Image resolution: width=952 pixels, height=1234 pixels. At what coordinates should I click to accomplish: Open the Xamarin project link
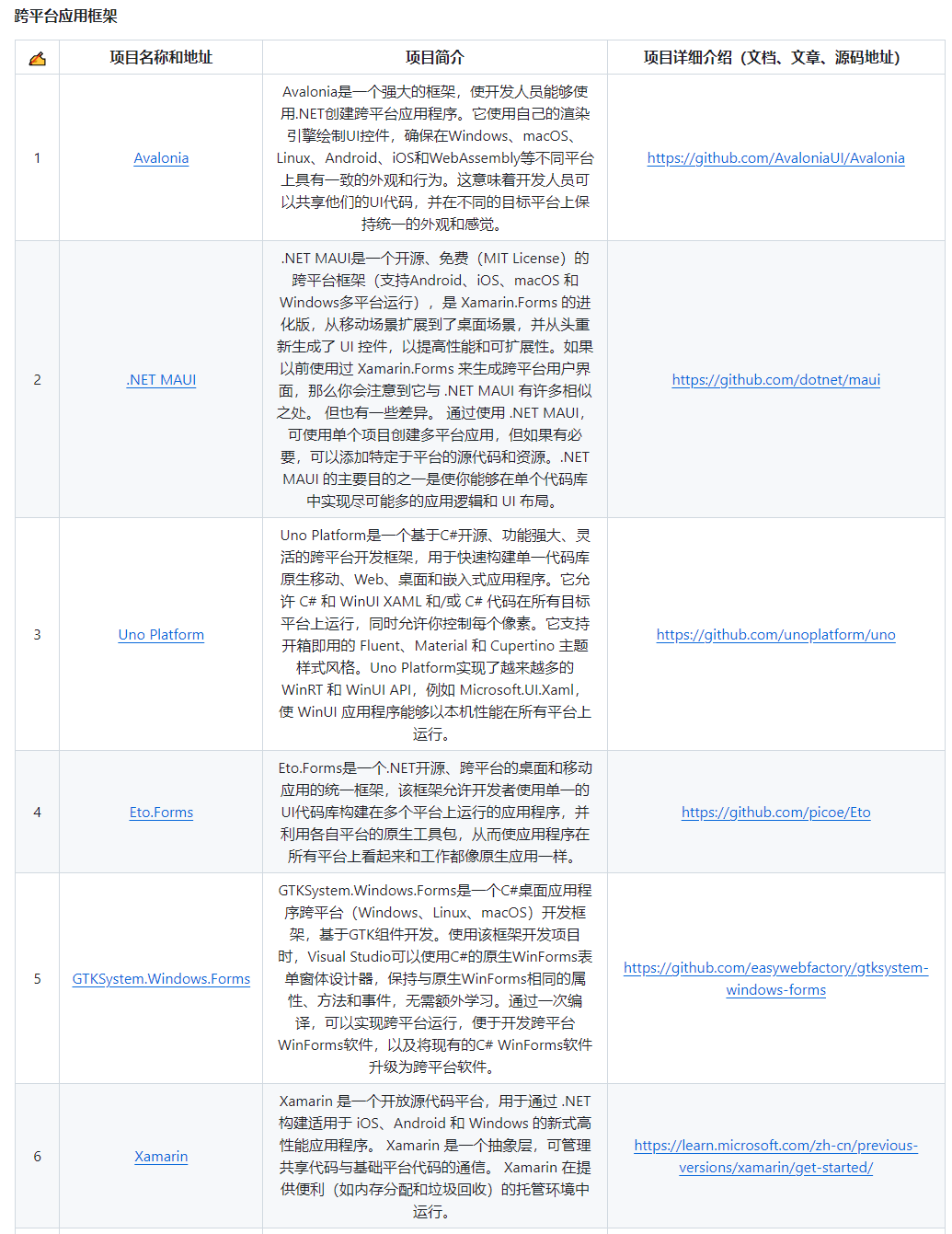pyautogui.click(x=161, y=1157)
